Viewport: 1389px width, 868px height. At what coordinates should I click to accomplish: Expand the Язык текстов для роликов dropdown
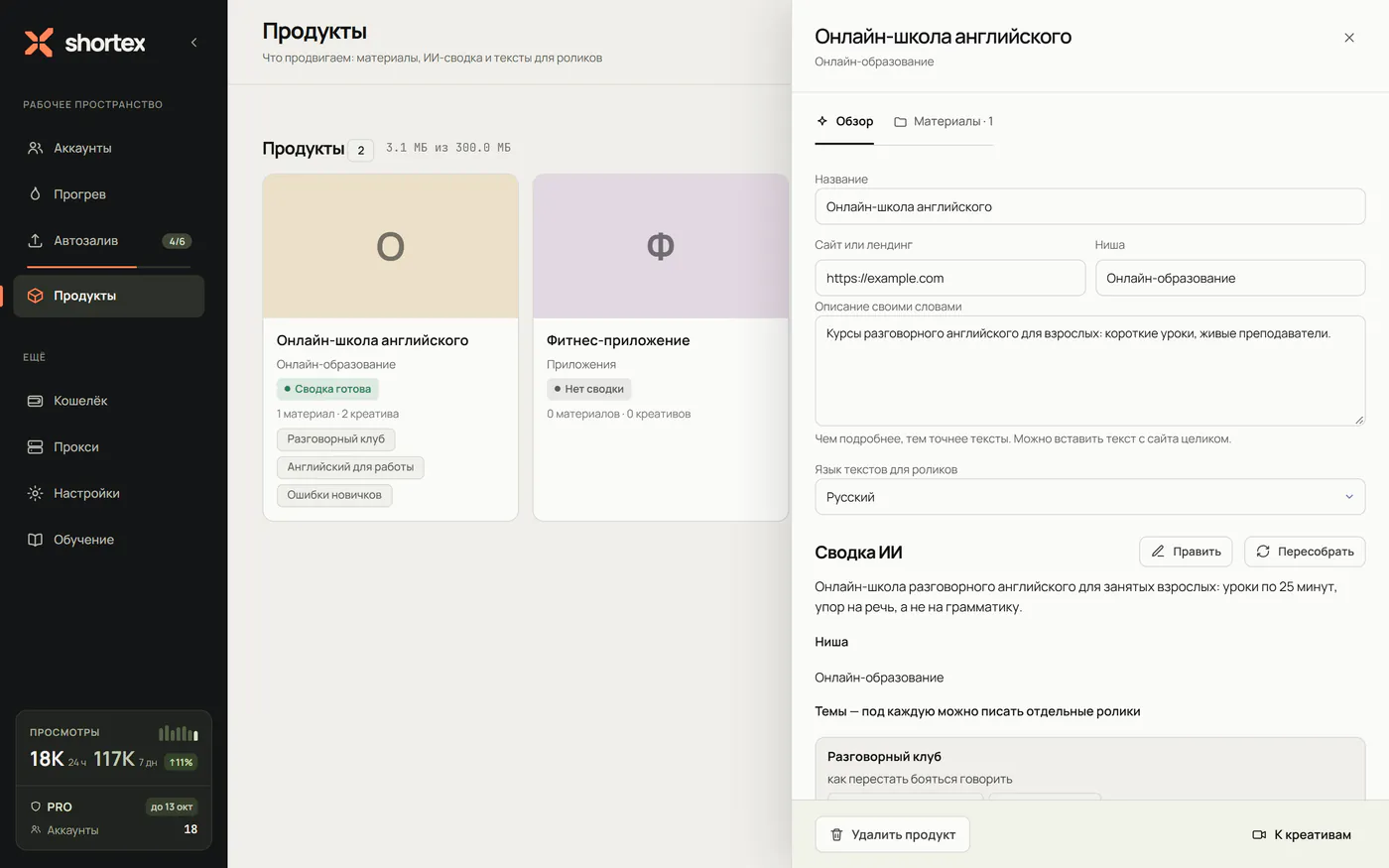(x=1089, y=497)
